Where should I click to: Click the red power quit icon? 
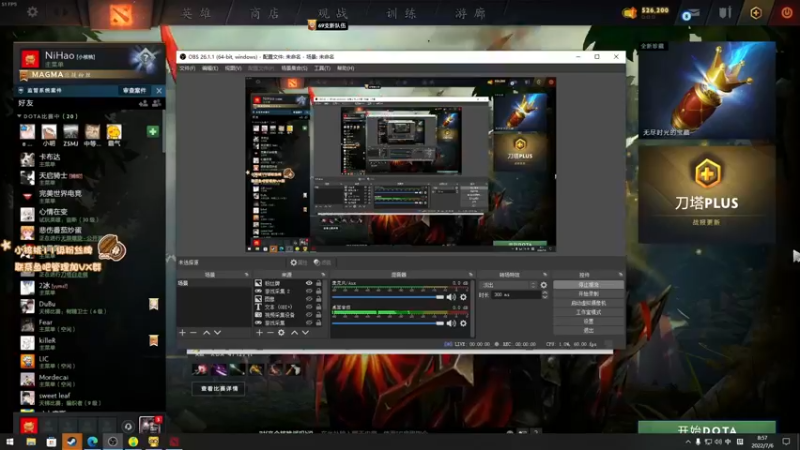(x=787, y=13)
